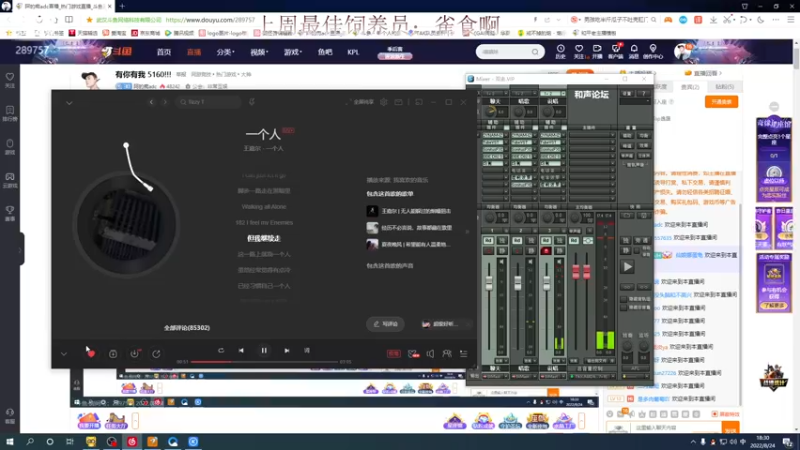Skip to the next track
Screen dimensions: 800x450
pyautogui.click(x=287, y=351)
